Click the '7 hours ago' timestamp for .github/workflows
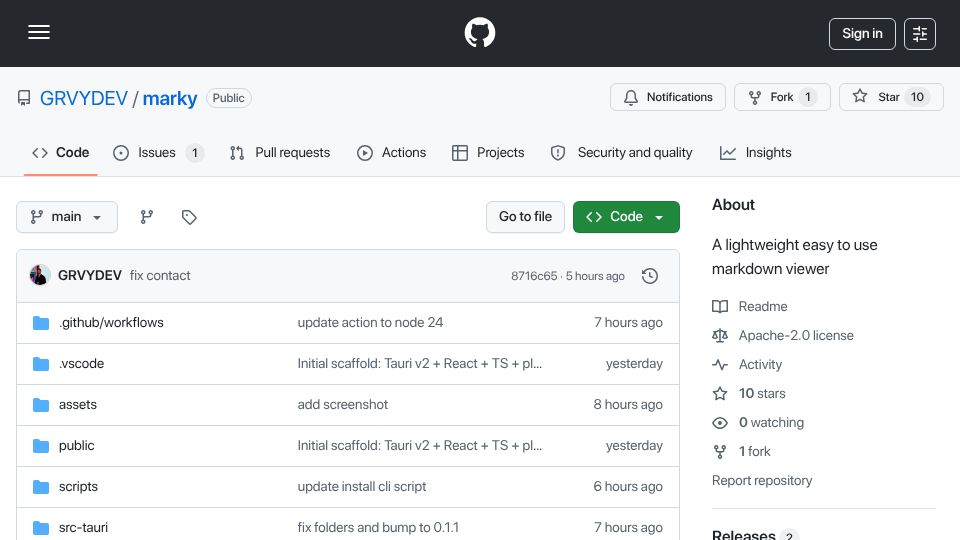This screenshot has width=960, height=540. pos(628,323)
